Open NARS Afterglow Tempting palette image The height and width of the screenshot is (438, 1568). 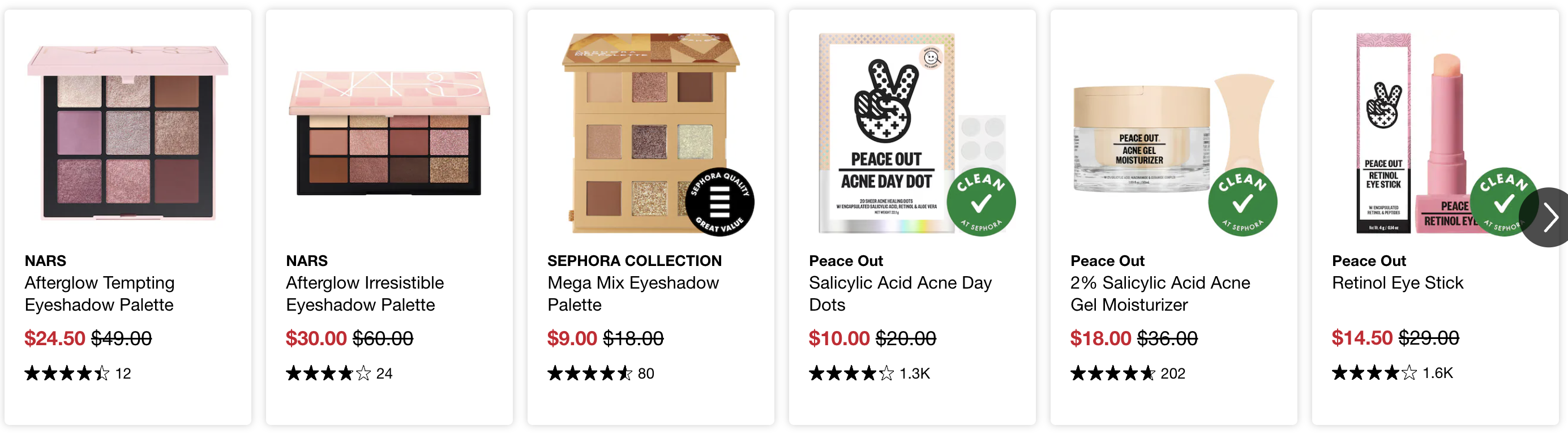pos(128,132)
